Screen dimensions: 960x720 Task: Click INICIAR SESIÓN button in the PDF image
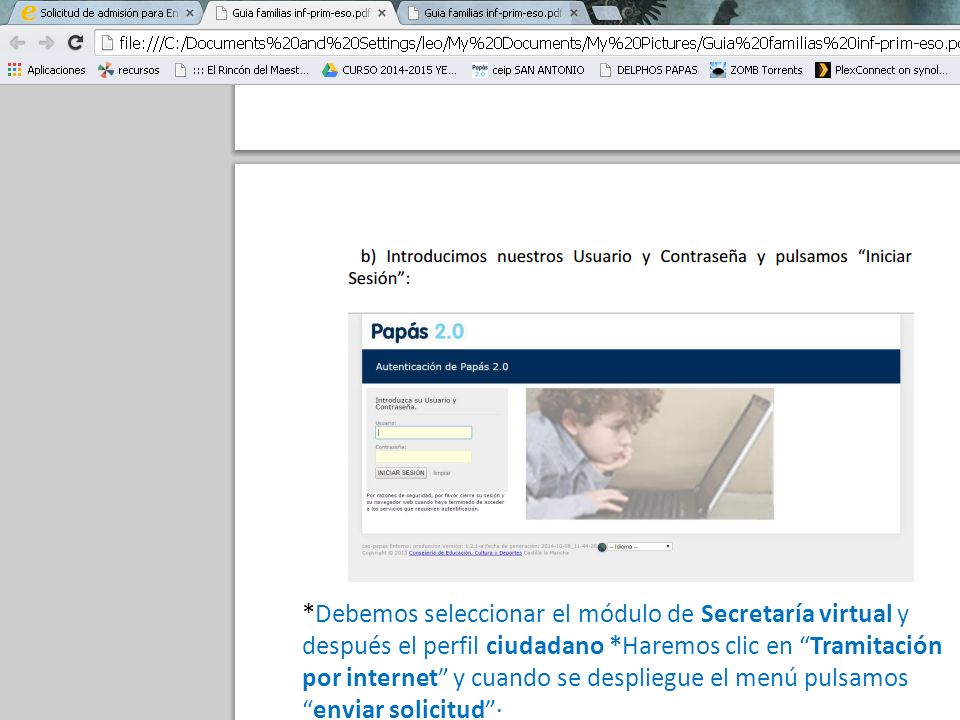coord(400,473)
